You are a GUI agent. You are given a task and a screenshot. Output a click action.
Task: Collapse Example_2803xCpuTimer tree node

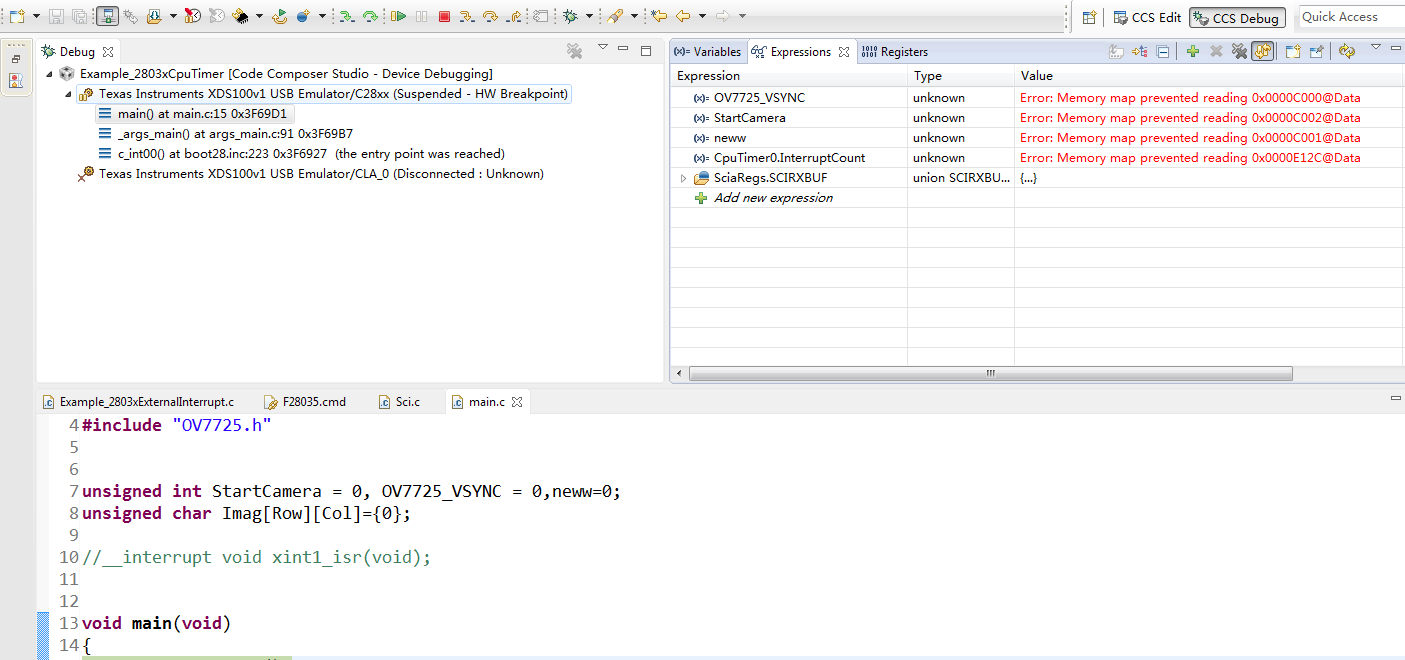(49, 74)
